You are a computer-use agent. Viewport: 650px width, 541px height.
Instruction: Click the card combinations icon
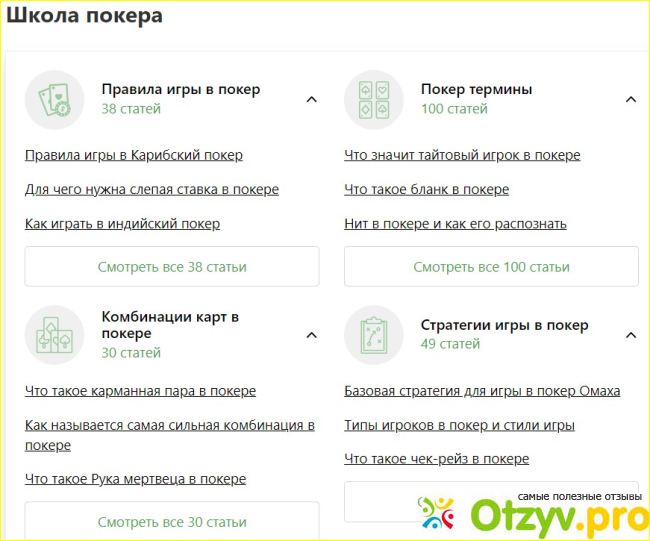[x=54, y=335]
